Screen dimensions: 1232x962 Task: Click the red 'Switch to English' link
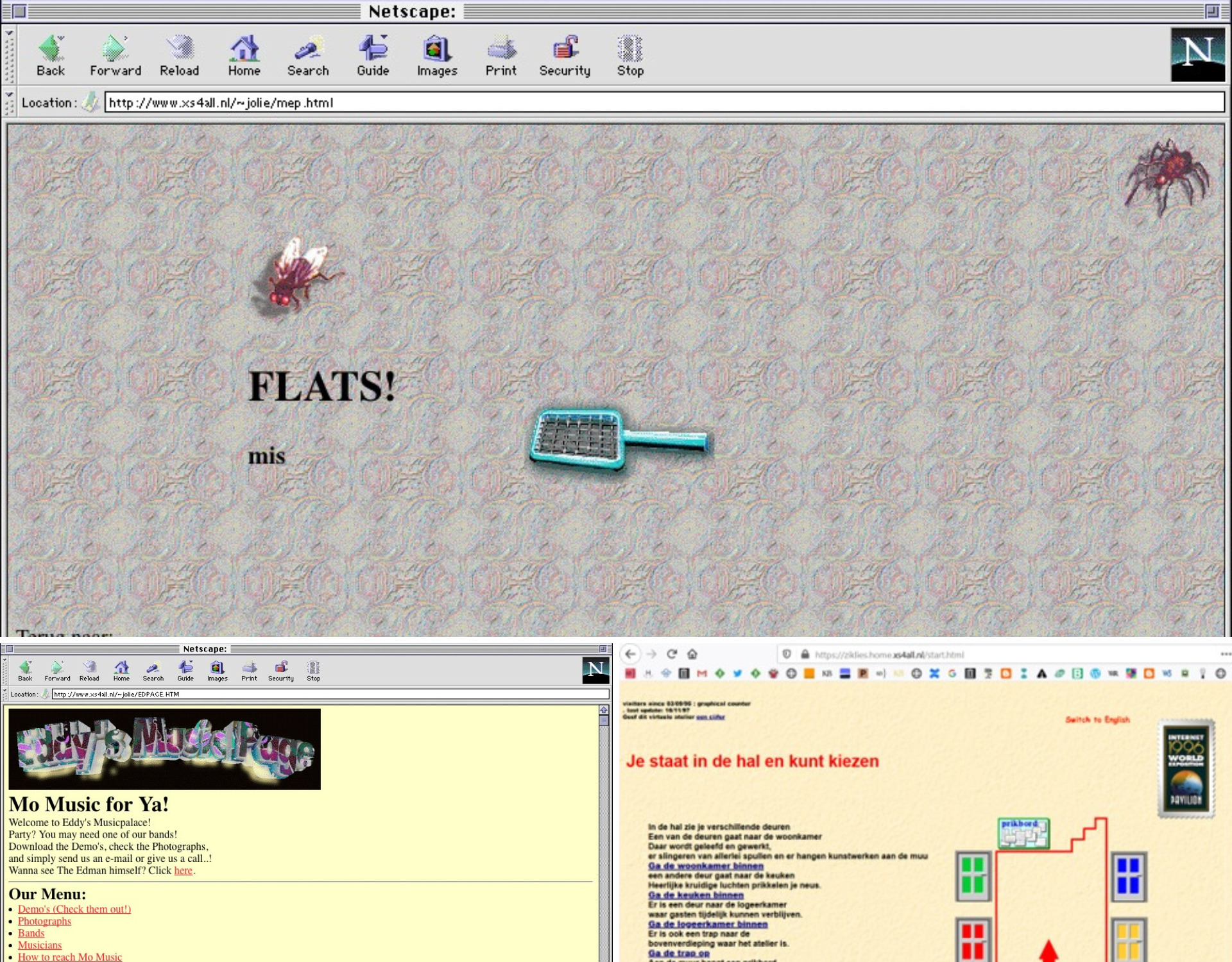point(1097,720)
